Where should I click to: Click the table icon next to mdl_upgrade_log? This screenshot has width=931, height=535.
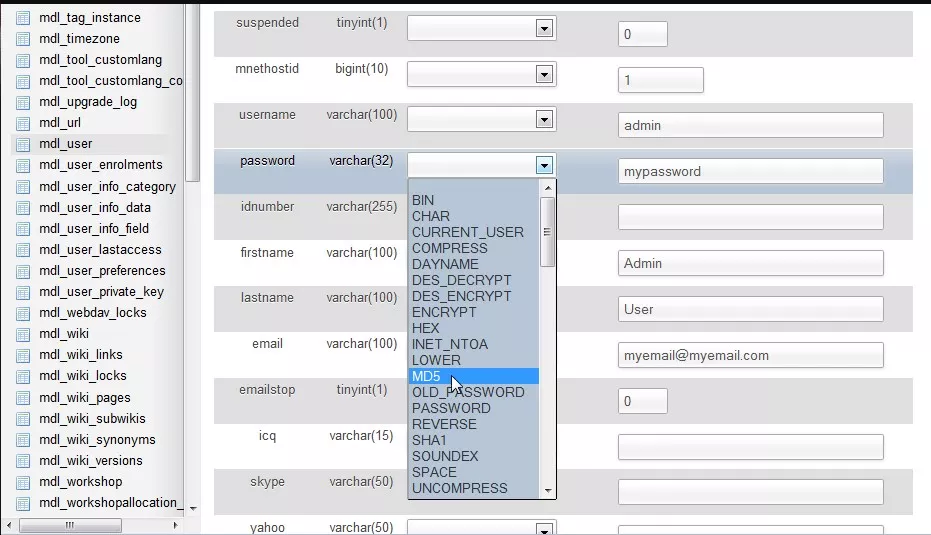coord(22,102)
